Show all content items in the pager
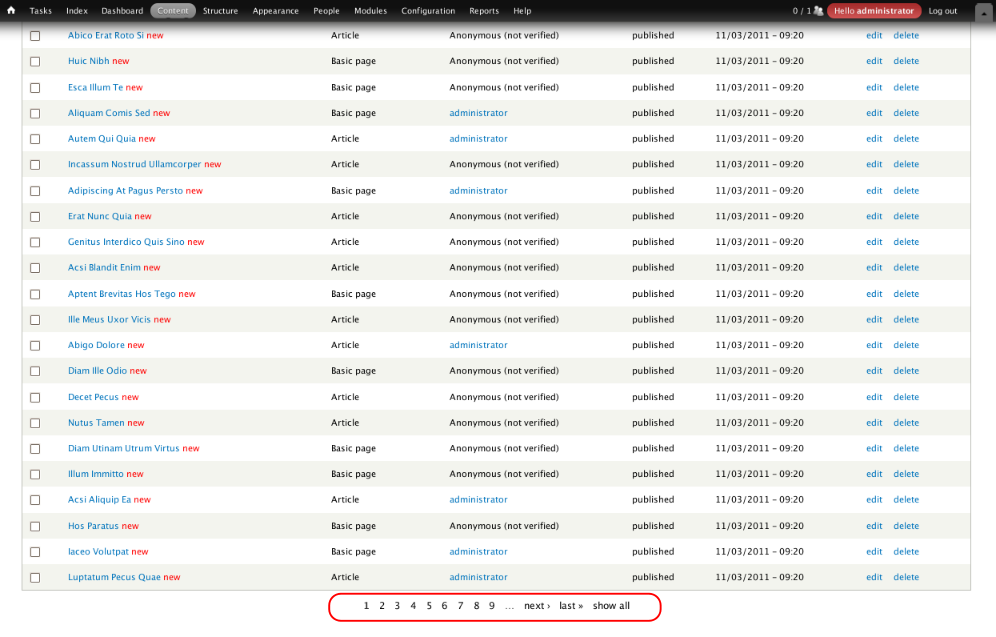 611,606
